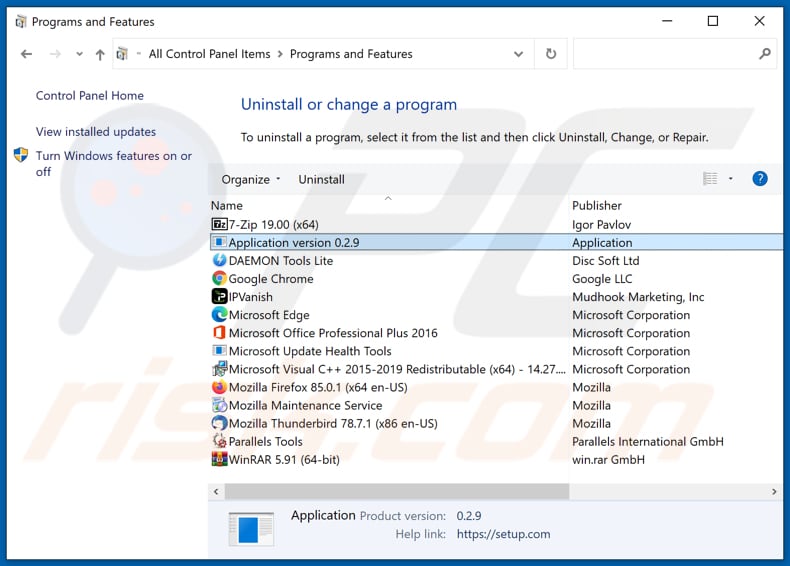This screenshot has width=790, height=566.
Task: Select Mozilla Firefox 85.0.1 entry name
Action: [318, 387]
